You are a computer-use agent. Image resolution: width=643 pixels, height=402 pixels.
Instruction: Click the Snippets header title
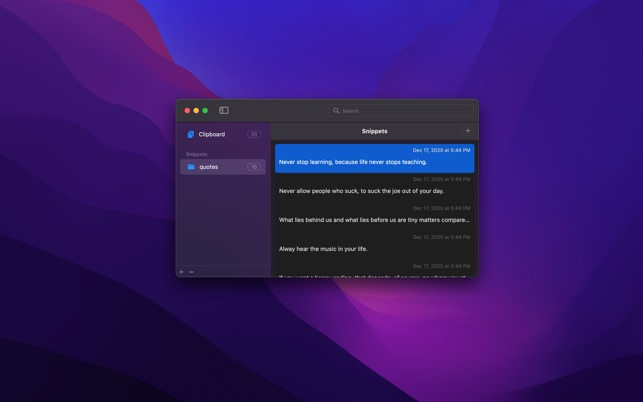(x=374, y=131)
